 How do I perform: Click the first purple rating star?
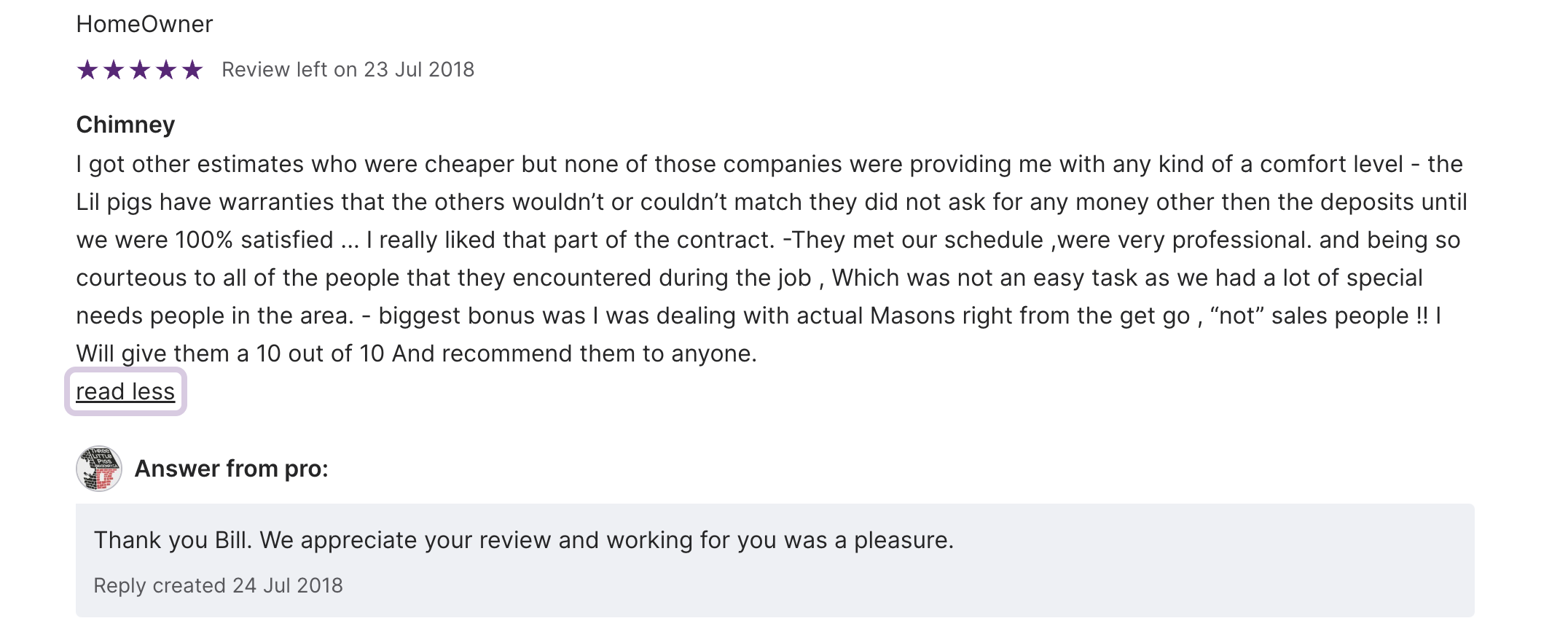[87, 70]
